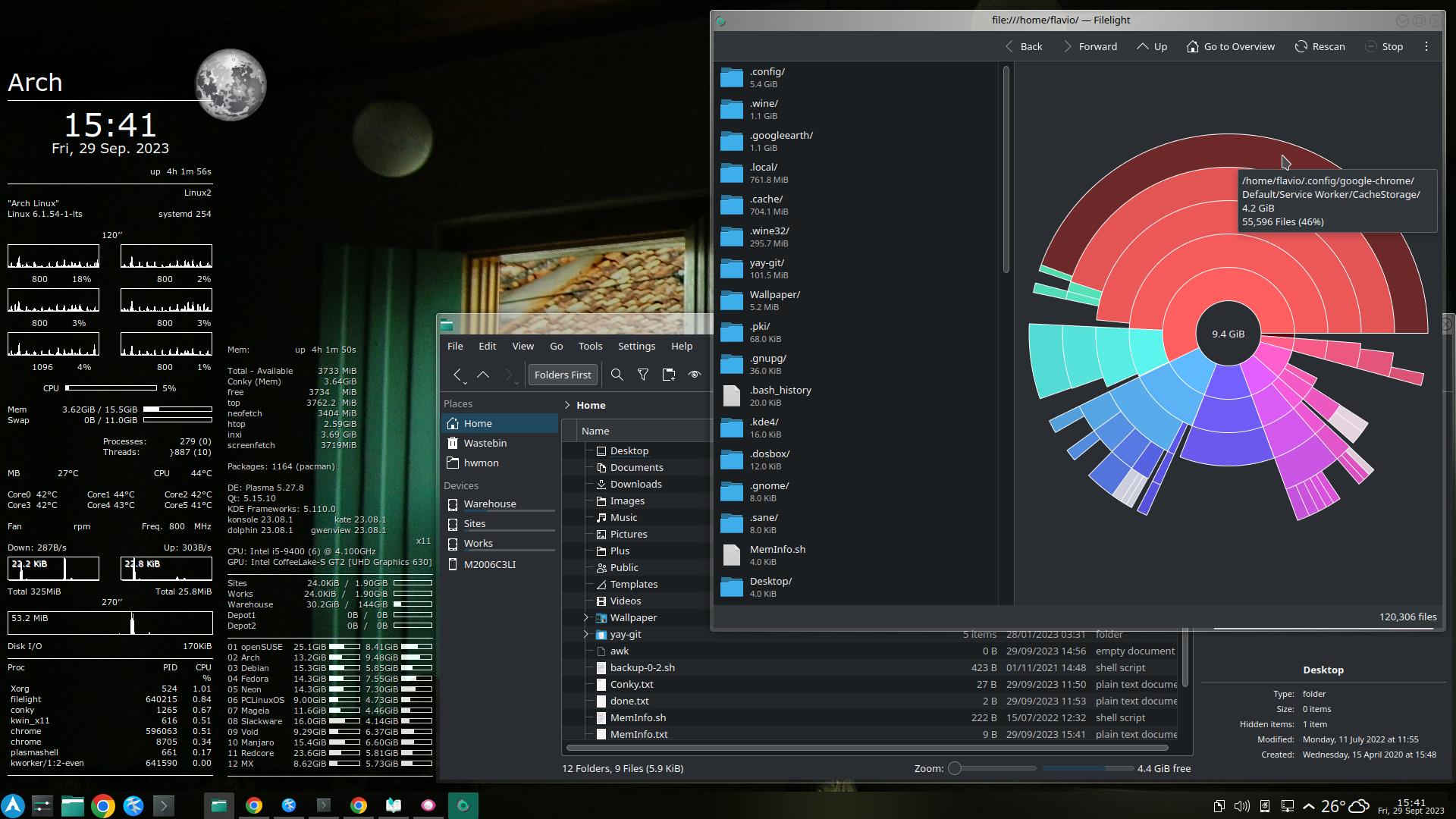Toggle the Folders First button
1456x819 pixels.
[563, 375]
